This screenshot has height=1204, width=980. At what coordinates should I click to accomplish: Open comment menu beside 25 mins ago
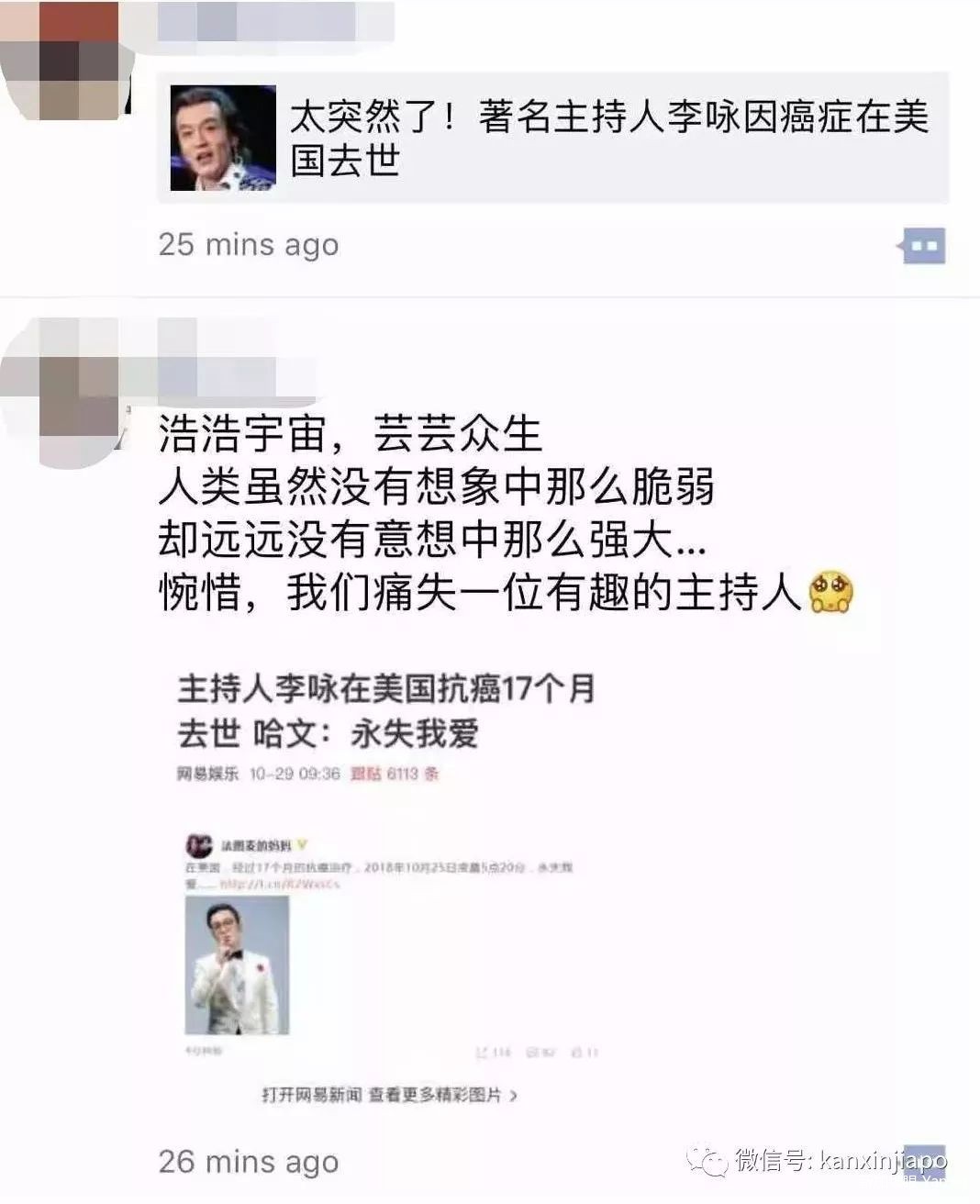(923, 246)
